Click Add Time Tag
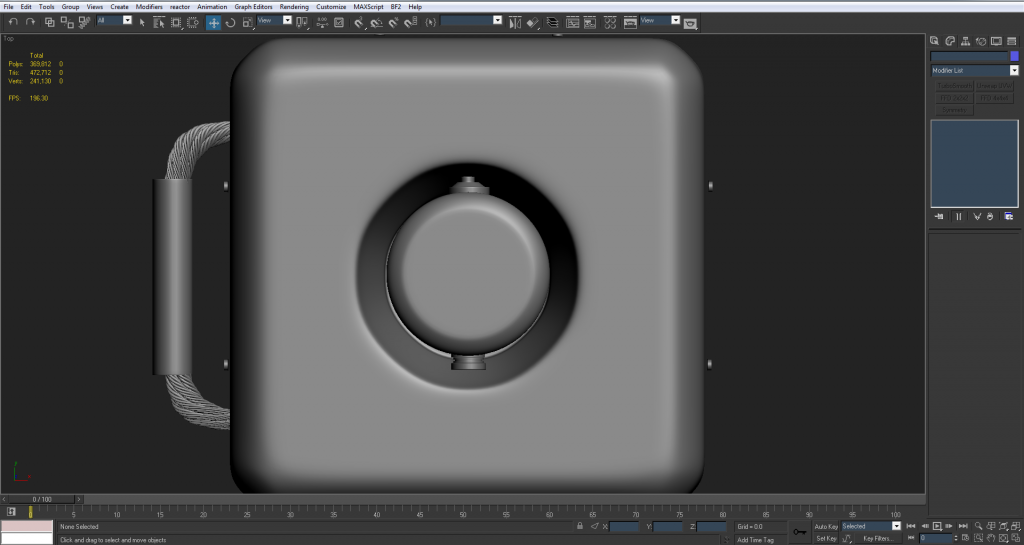1024x545 pixels. [755, 539]
